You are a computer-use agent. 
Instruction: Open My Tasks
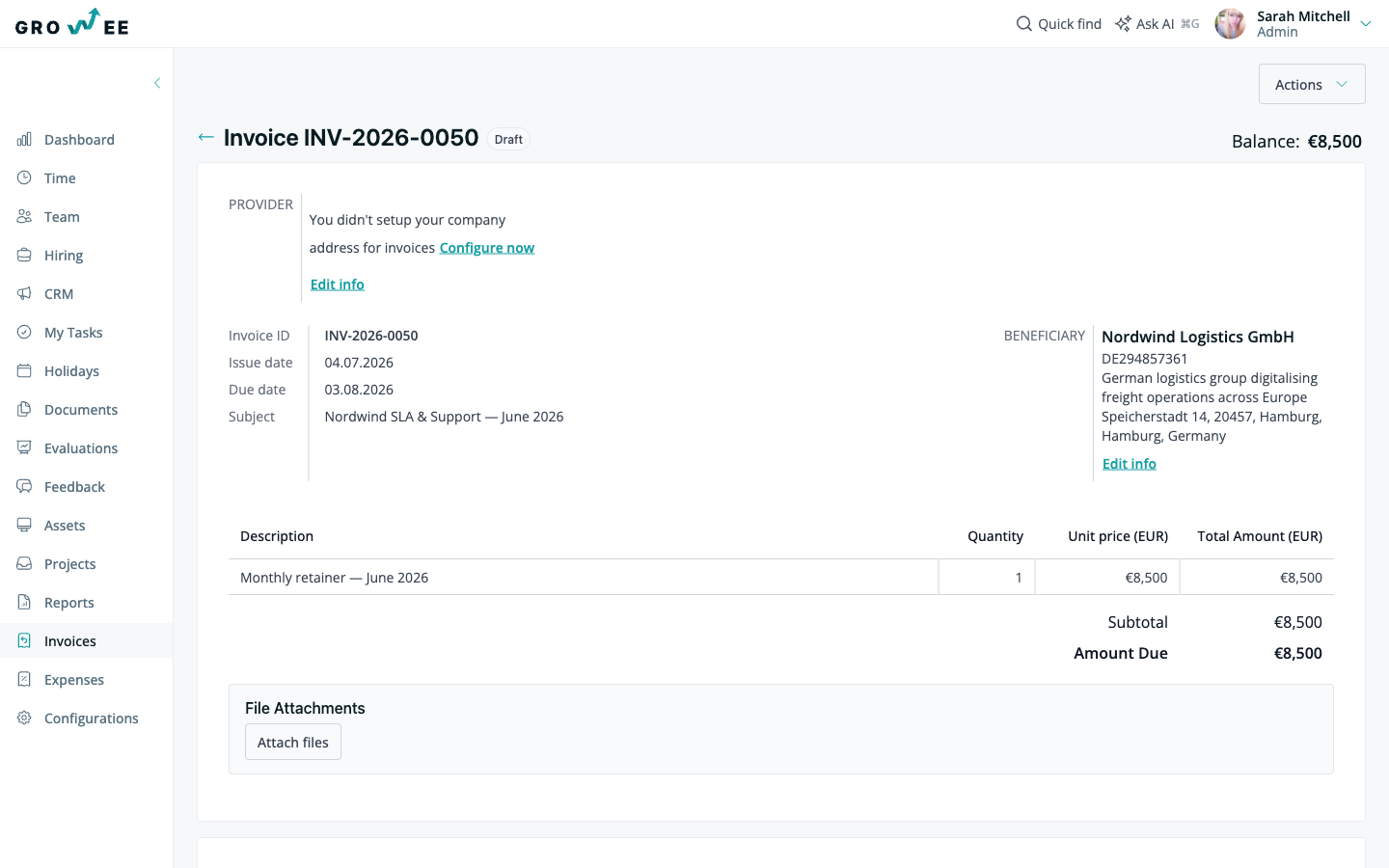(87, 333)
